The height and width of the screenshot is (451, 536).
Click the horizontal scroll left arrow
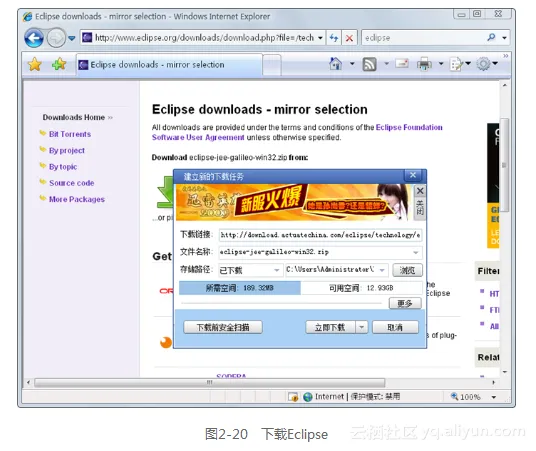click(29, 382)
